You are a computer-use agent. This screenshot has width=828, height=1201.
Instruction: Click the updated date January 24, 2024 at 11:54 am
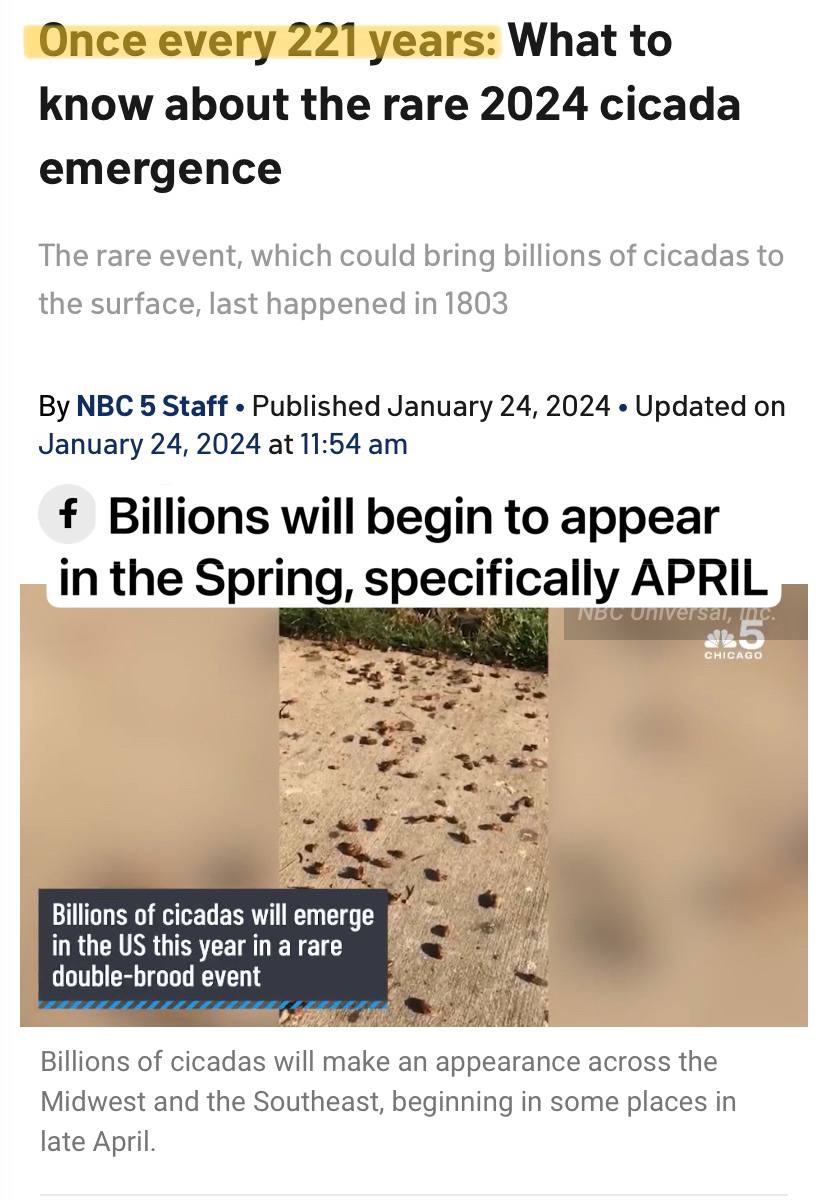(x=223, y=444)
